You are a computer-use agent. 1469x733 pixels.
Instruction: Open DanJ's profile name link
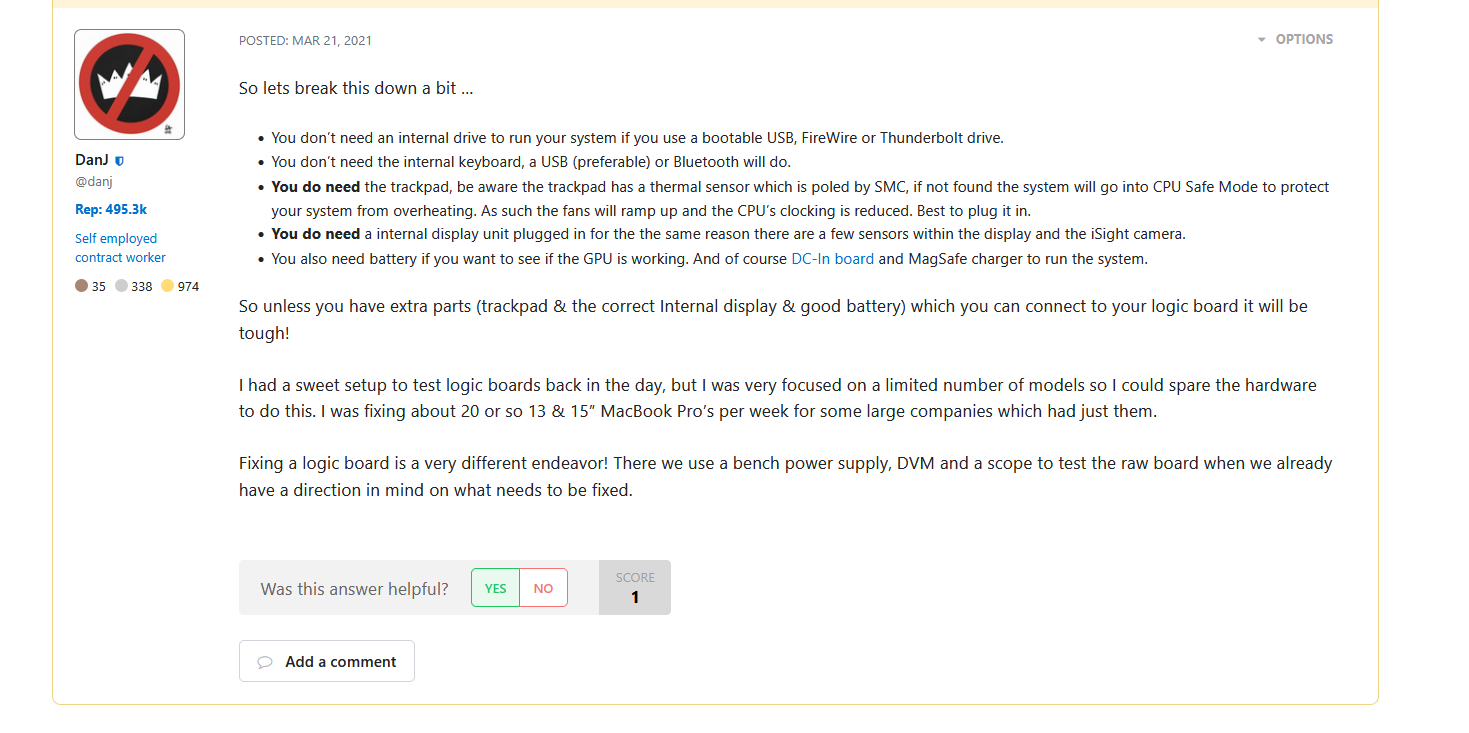tap(92, 160)
